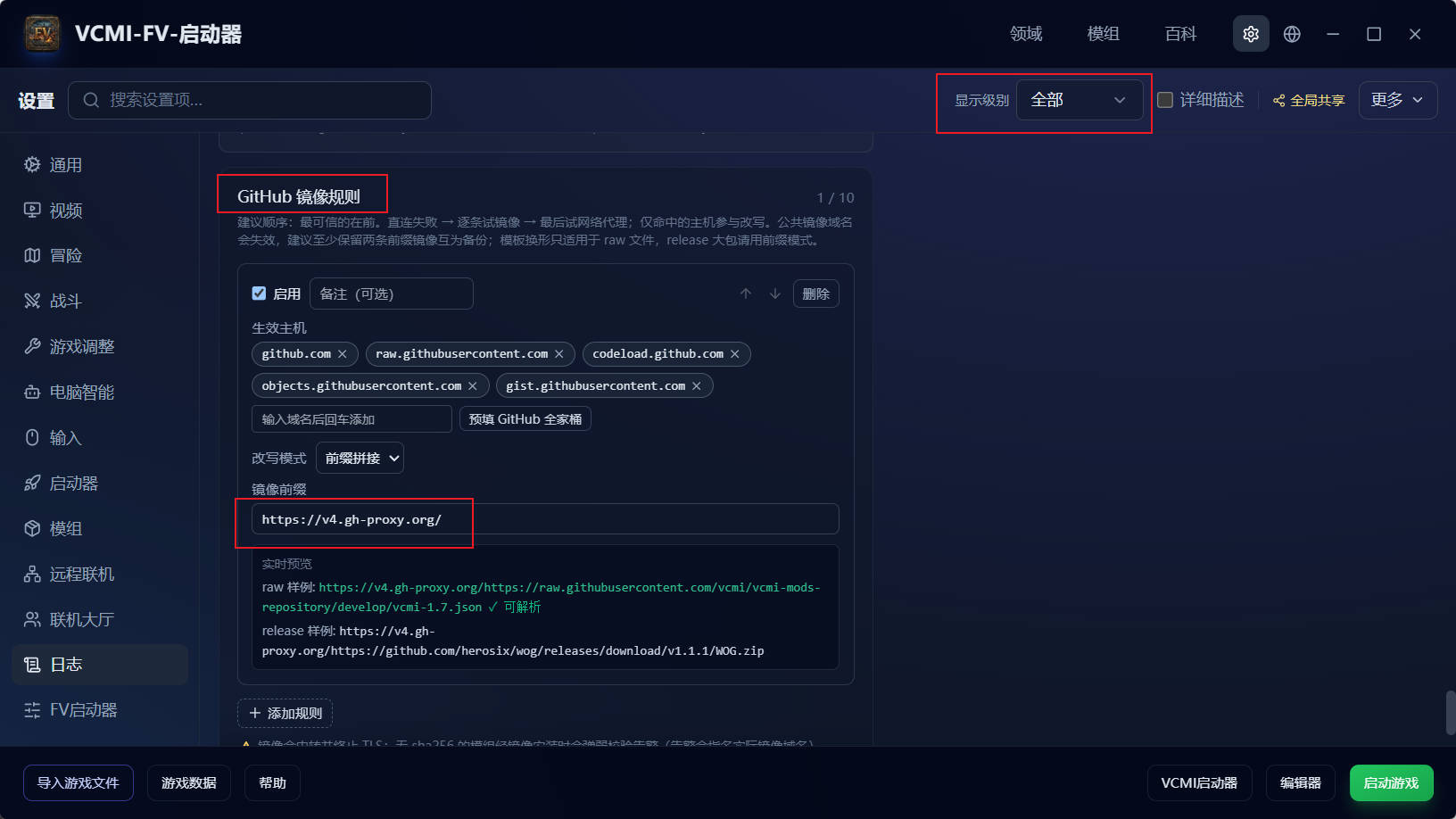This screenshot has width=1456, height=819.
Task: Click the 备注 (可选) note field
Action: [392, 294]
